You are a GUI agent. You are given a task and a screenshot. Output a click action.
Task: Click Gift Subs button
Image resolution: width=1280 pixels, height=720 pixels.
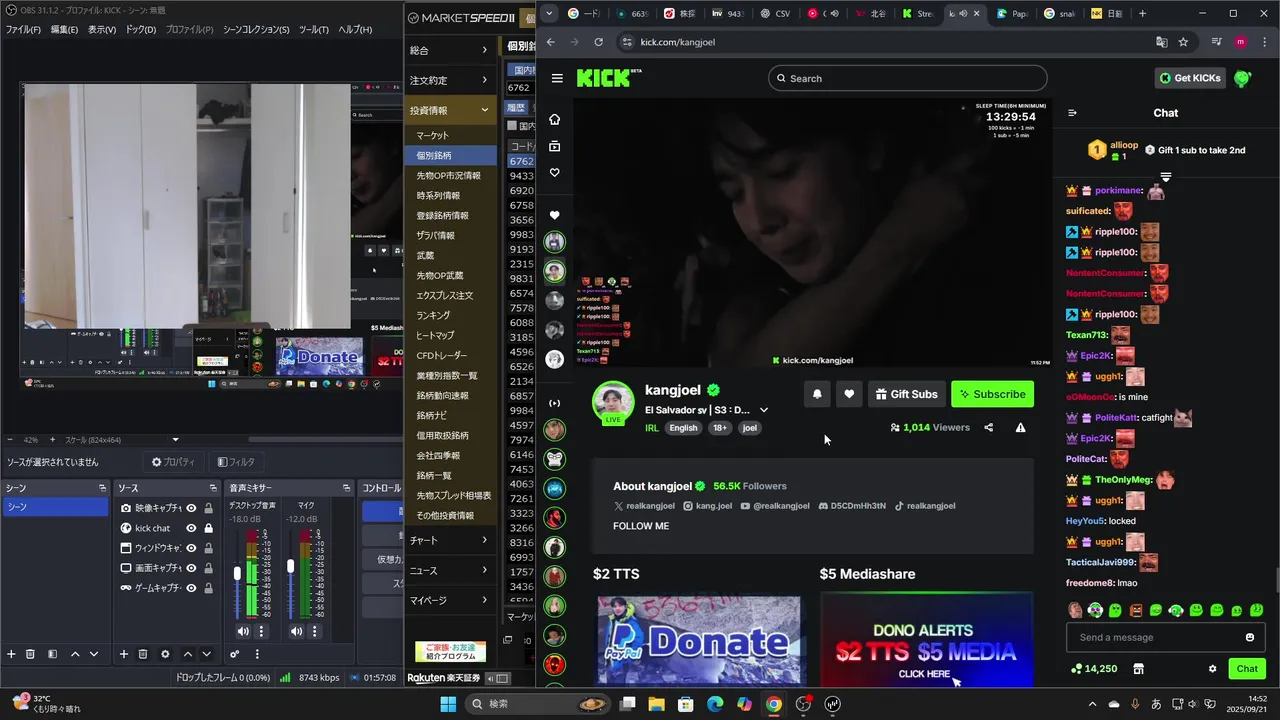(906, 394)
